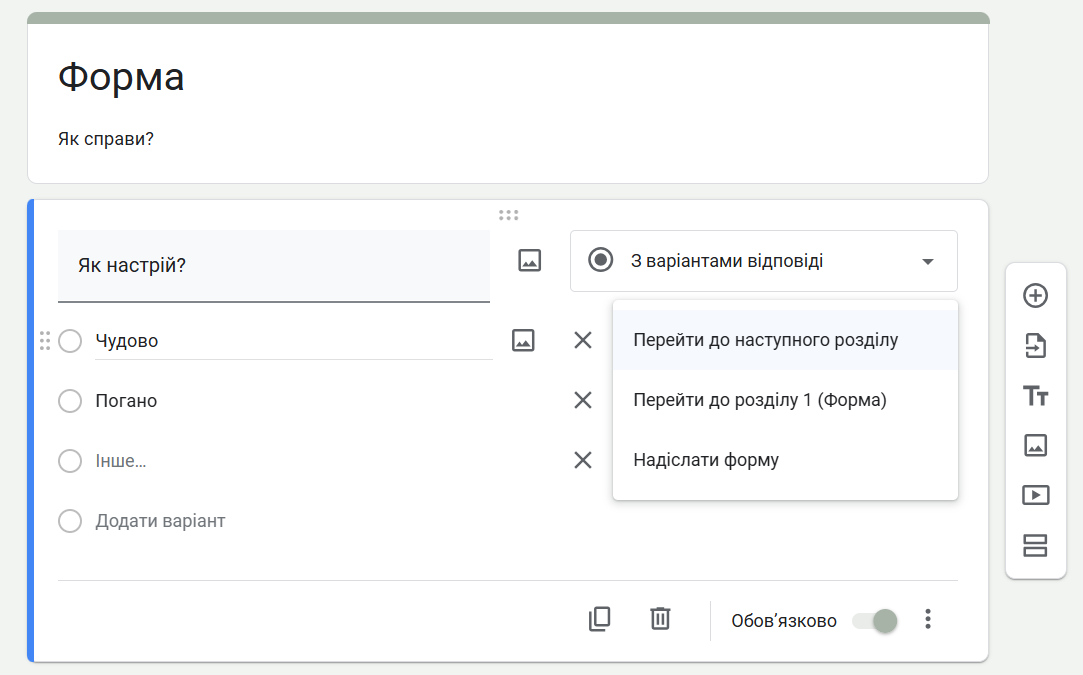The width and height of the screenshot is (1083, 675).
Task: Add a new section using the bottom sidebar icon
Action: point(1036,544)
